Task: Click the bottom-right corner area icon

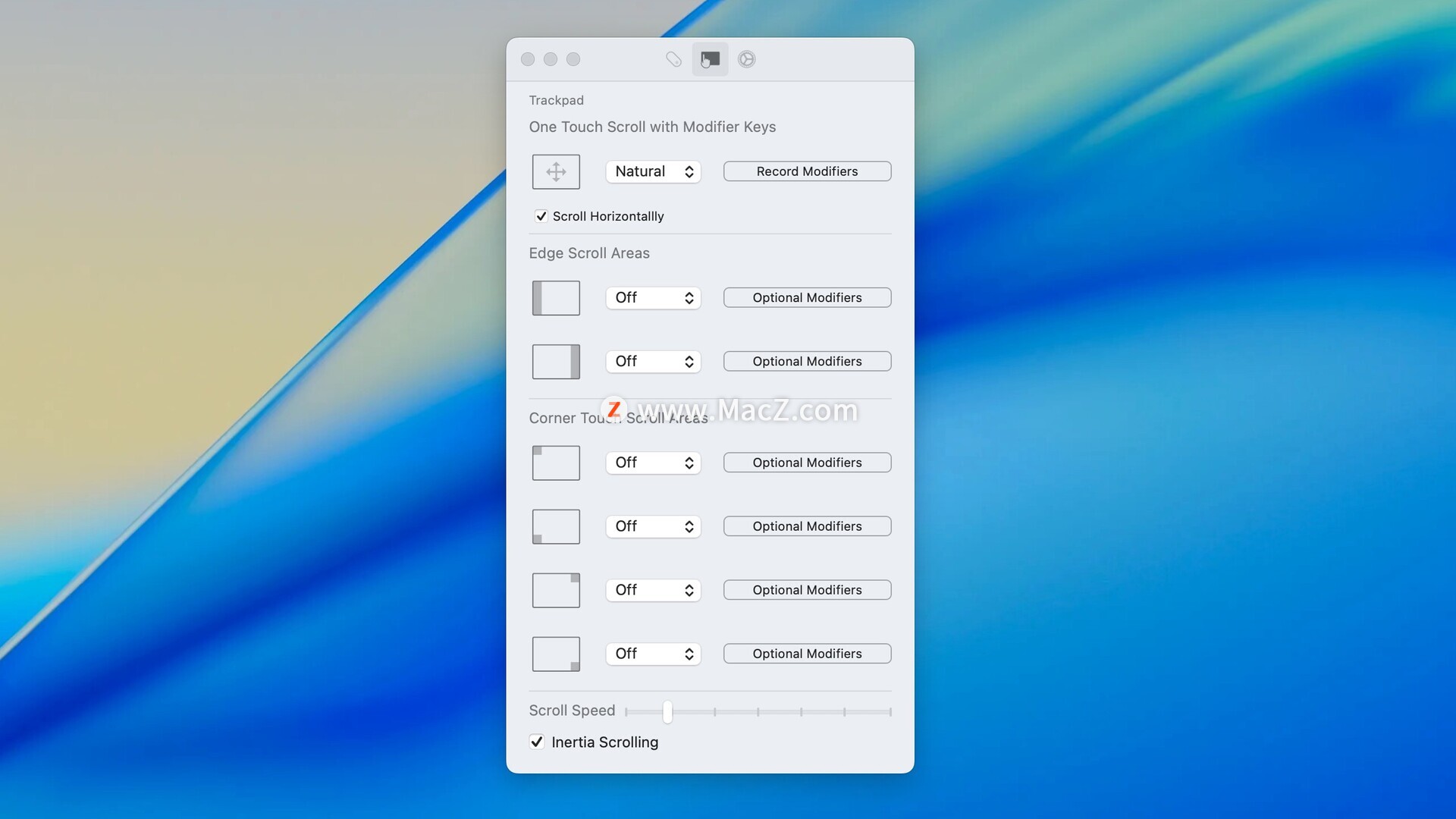Action: pos(556,654)
